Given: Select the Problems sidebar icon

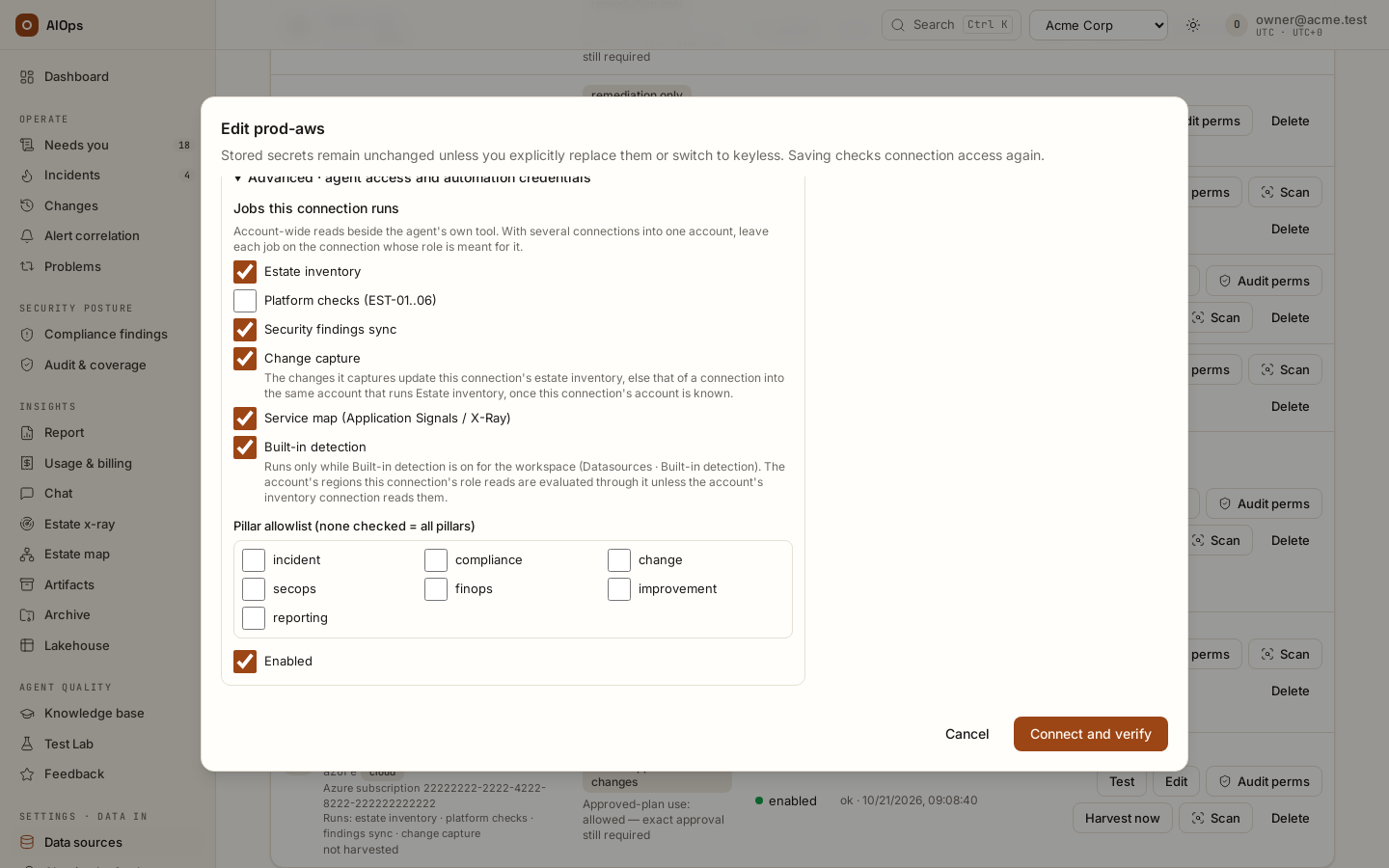Looking at the screenshot, I should pos(27,267).
